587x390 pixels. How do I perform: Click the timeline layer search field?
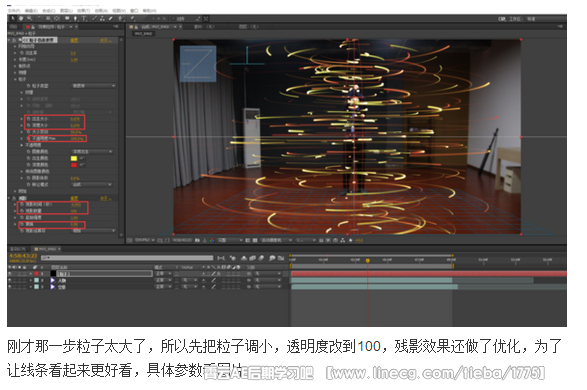(x=127, y=258)
